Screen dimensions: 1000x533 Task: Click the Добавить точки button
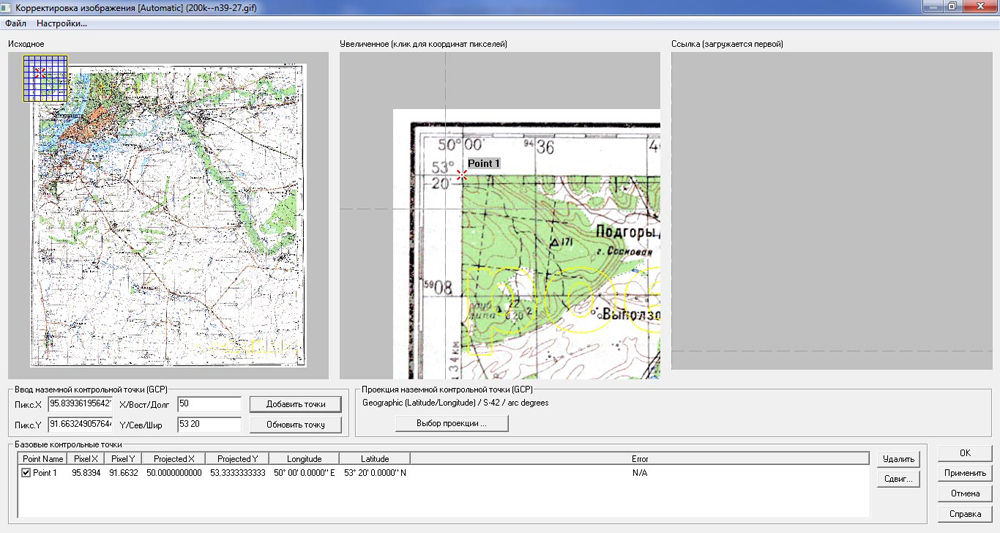[x=295, y=404]
